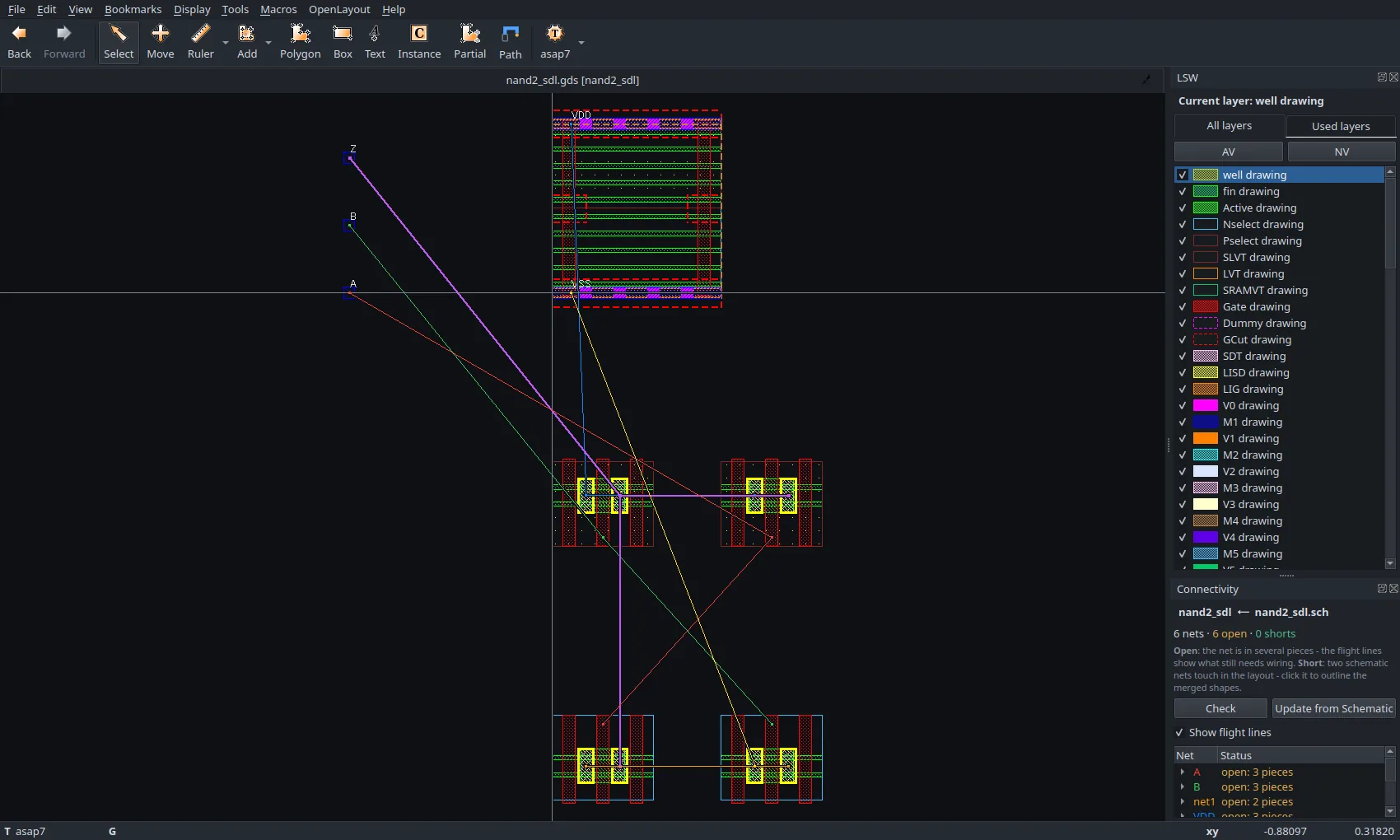This screenshot has width=1400, height=840.
Task: Click the layer list scrollbar
Action: (x=1390, y=222)
